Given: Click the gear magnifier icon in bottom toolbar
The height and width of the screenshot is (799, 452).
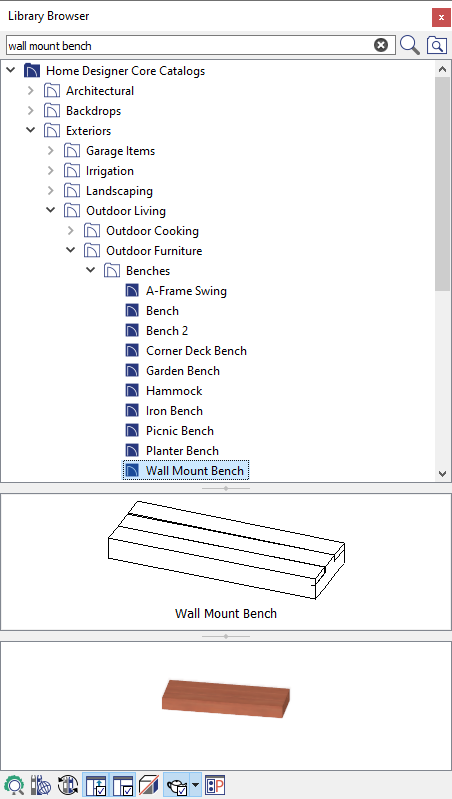Looking at the screenshot, I should coord(14,785).
